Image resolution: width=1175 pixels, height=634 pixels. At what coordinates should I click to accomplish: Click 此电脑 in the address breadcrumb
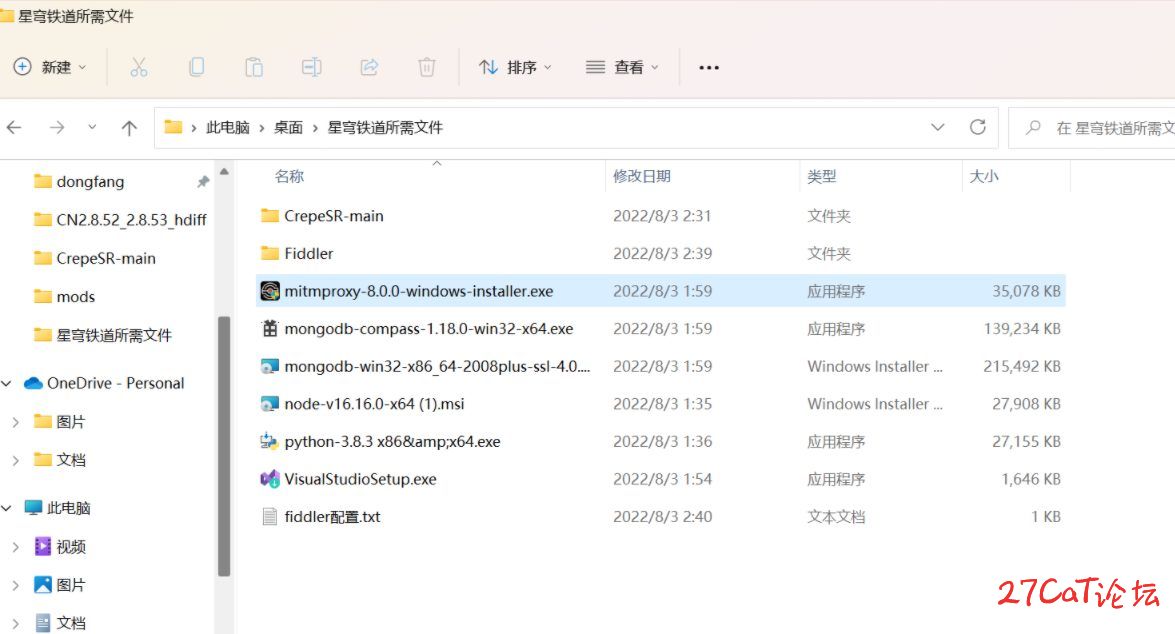tap(228, 127)
